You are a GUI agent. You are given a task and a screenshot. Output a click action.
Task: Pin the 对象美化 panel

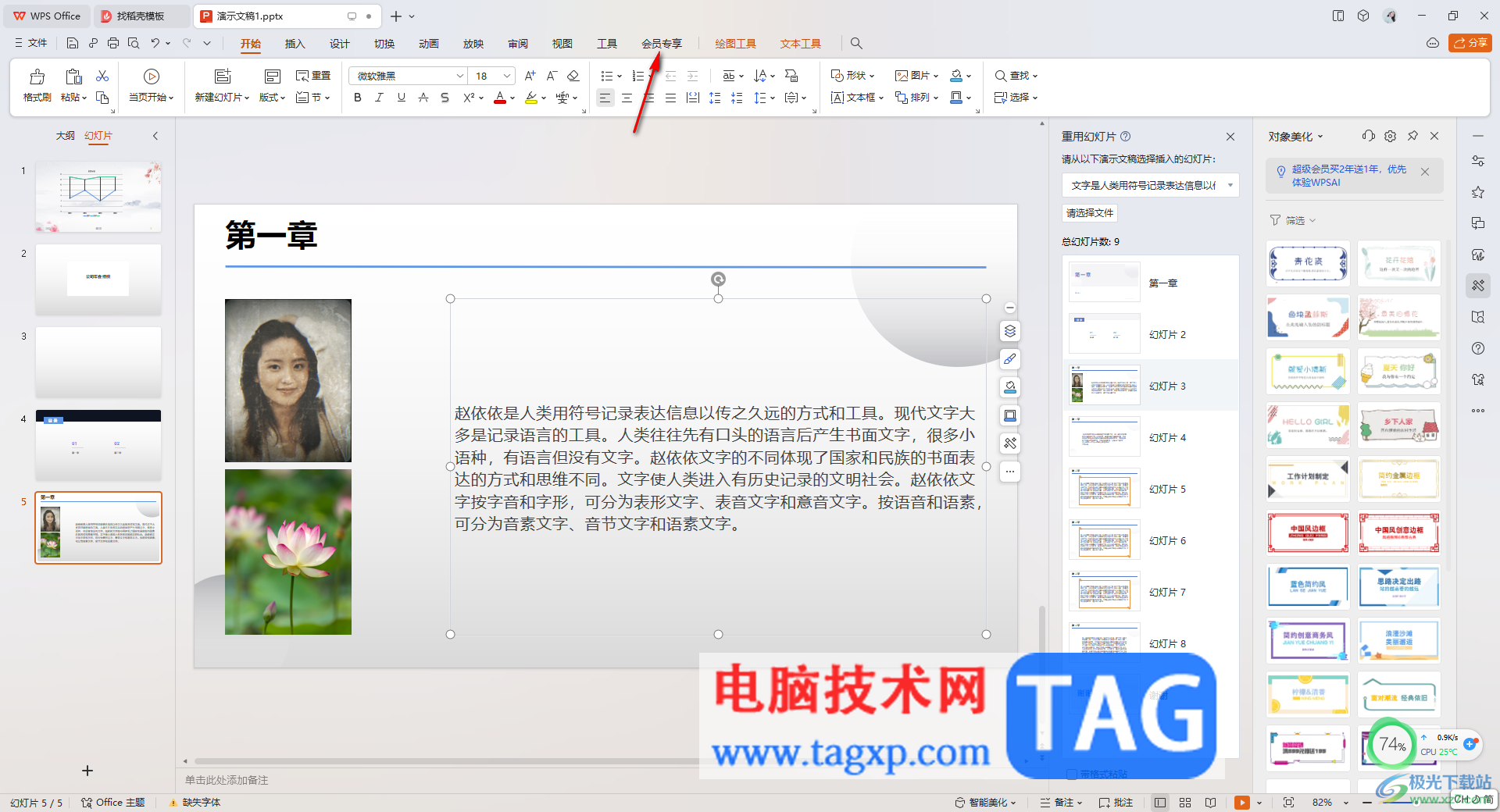[1412, 136]
